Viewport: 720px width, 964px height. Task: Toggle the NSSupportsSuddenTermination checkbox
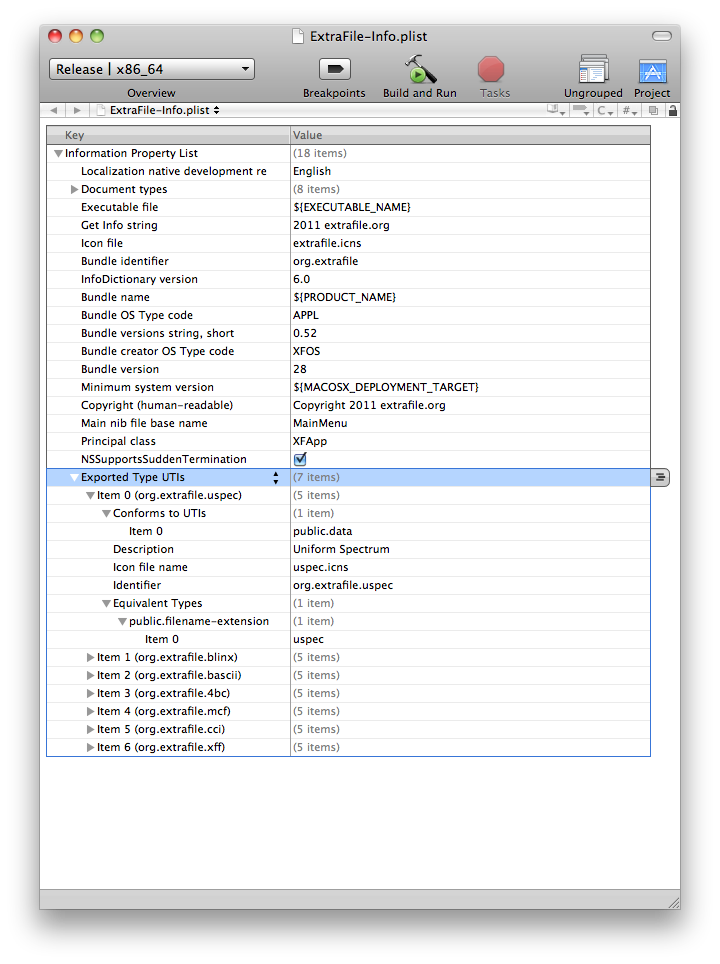(x=300, y=459)
